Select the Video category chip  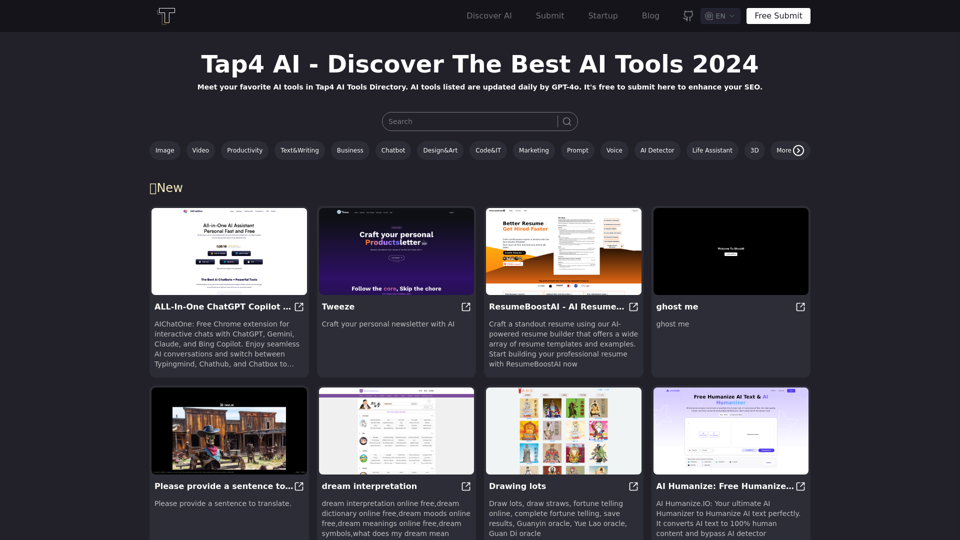[x=200, y=151]
